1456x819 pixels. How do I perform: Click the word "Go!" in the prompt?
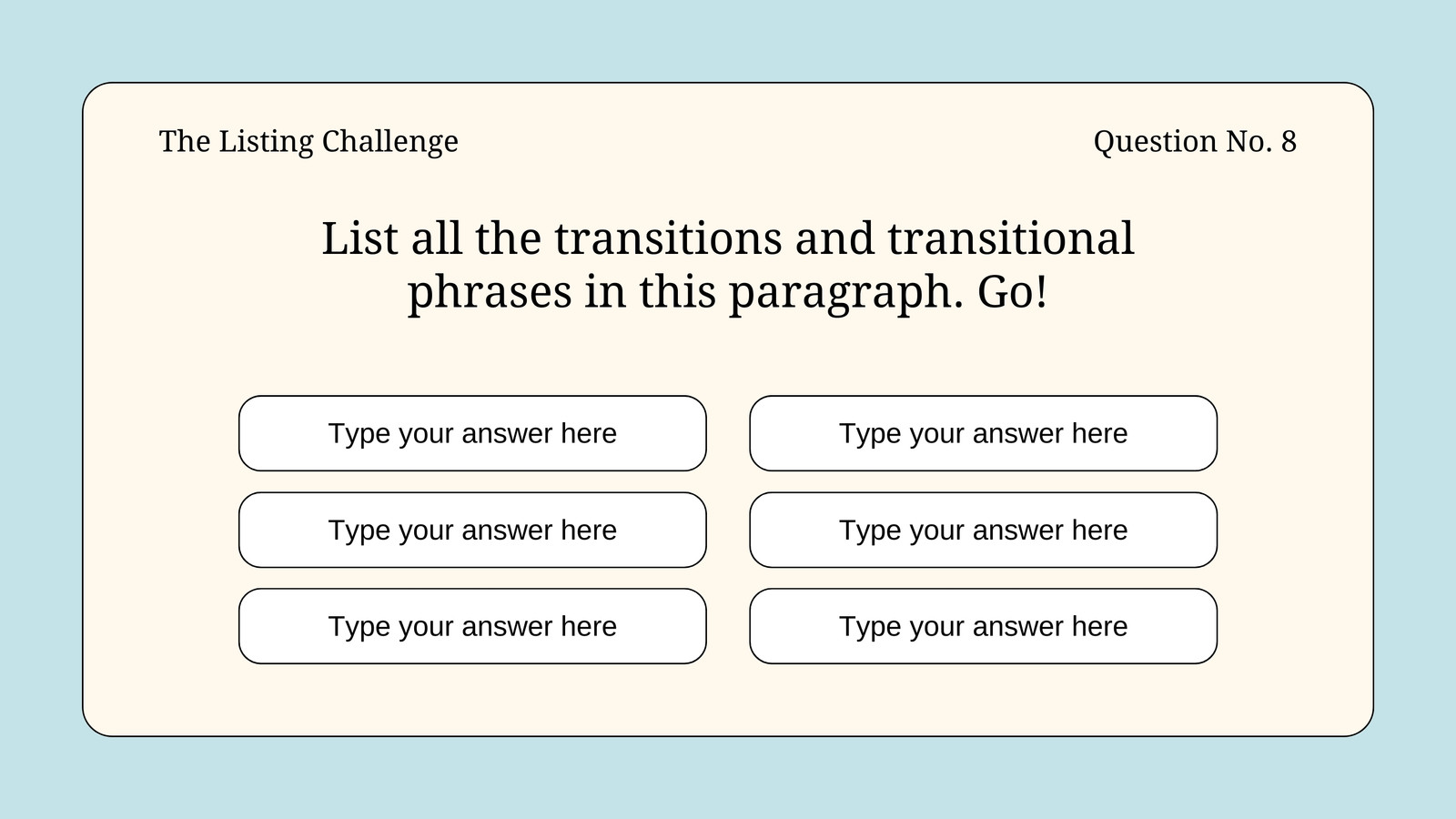(x=1013, y=293)
